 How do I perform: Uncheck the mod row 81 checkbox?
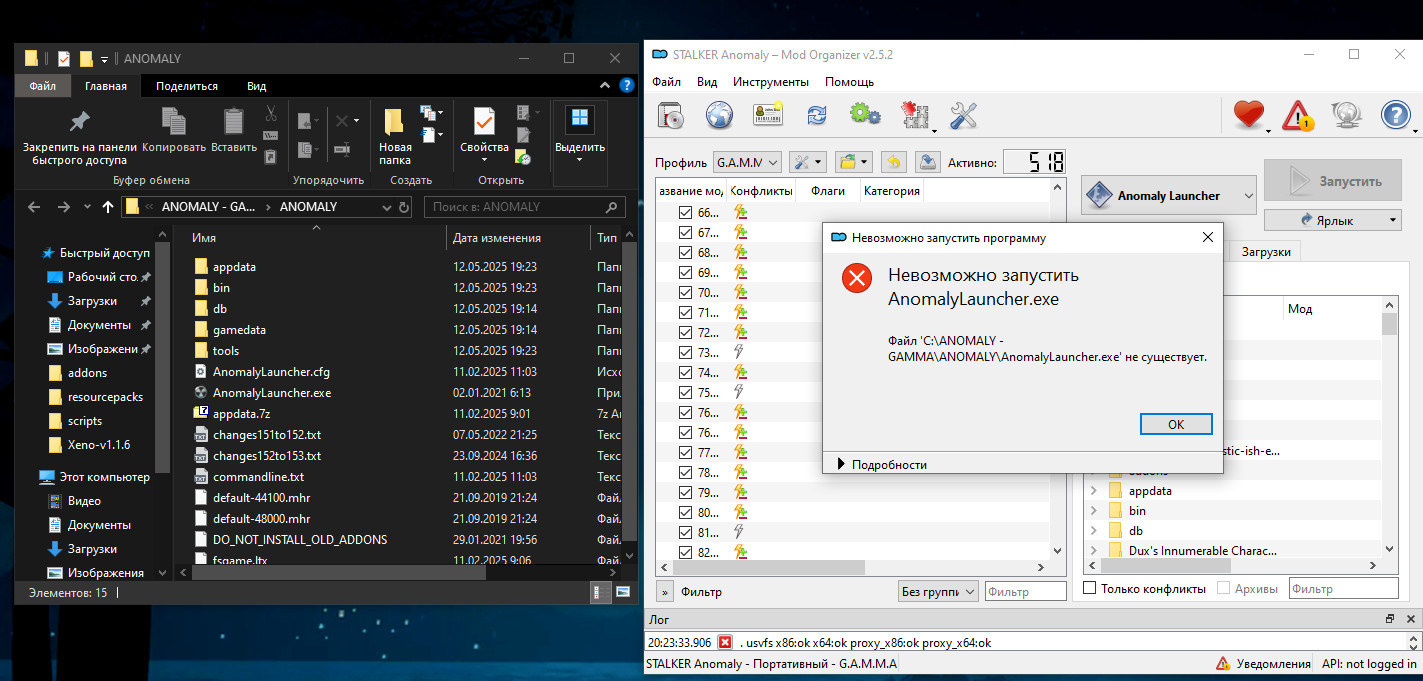685,532
